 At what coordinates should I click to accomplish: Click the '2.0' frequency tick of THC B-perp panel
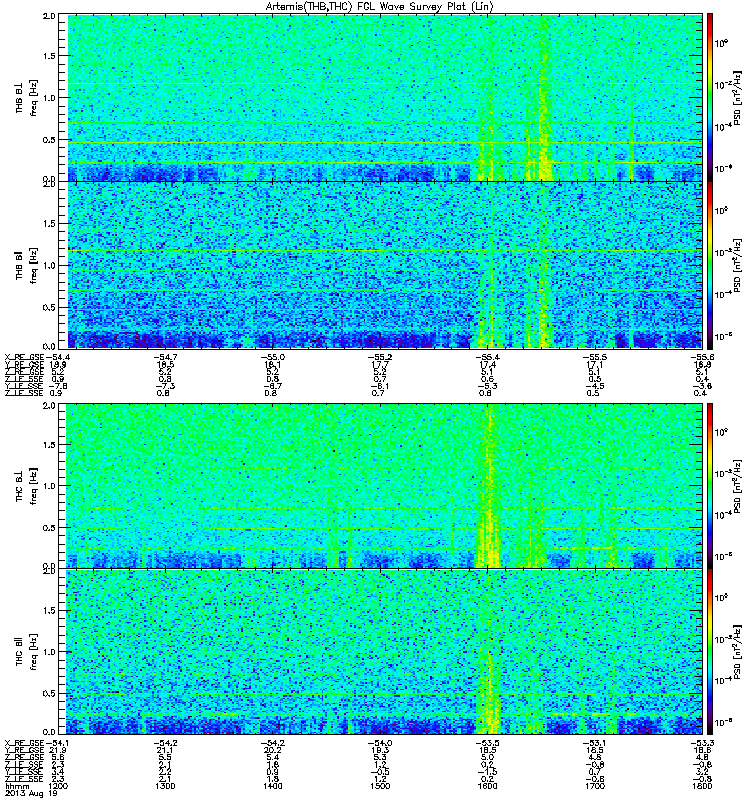[49, 405]
